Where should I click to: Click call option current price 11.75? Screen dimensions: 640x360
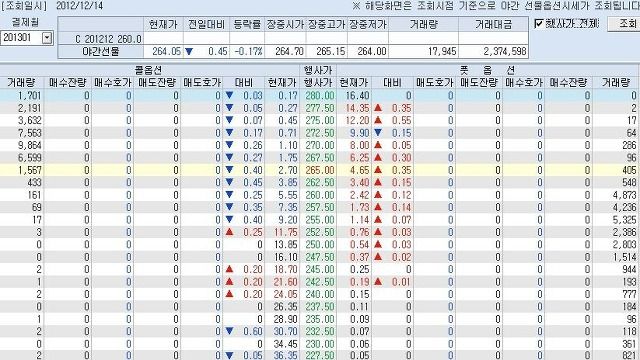(x=282, y=232)
